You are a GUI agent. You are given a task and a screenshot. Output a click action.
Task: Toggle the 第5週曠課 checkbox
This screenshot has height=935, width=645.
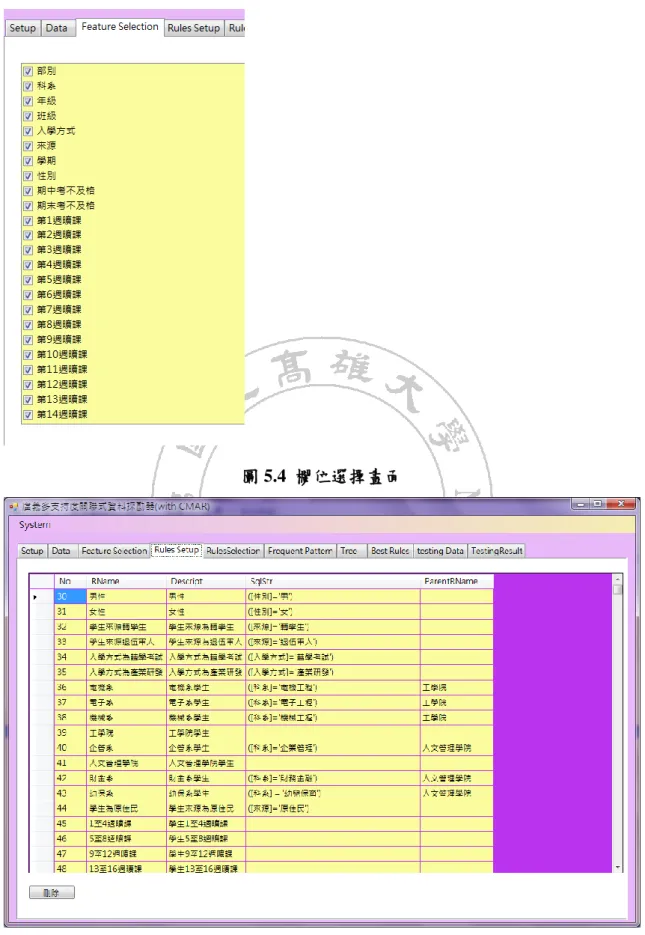tap(27, 280)
